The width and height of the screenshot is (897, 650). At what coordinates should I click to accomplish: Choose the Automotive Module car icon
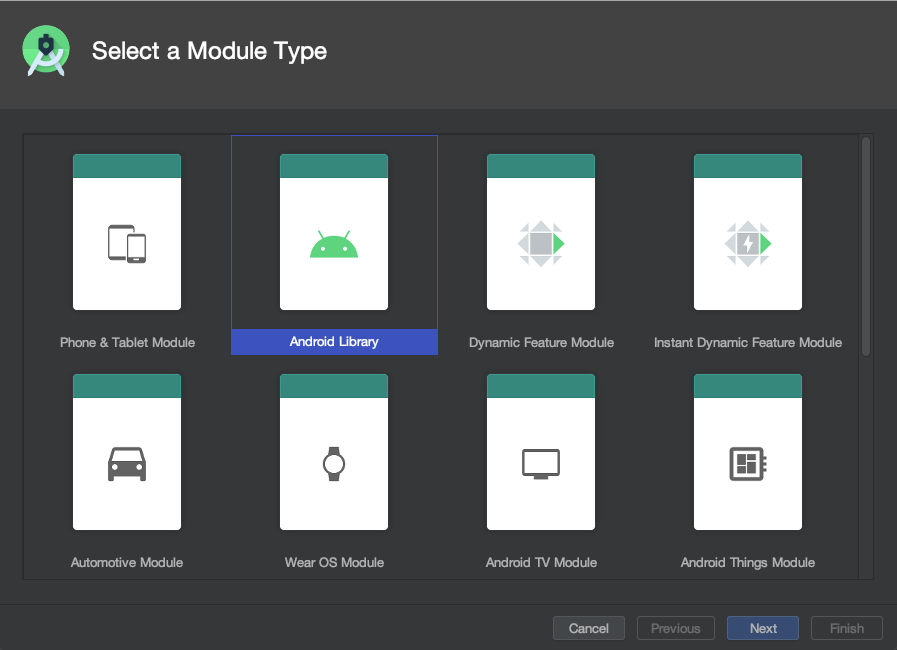[127, 464]
